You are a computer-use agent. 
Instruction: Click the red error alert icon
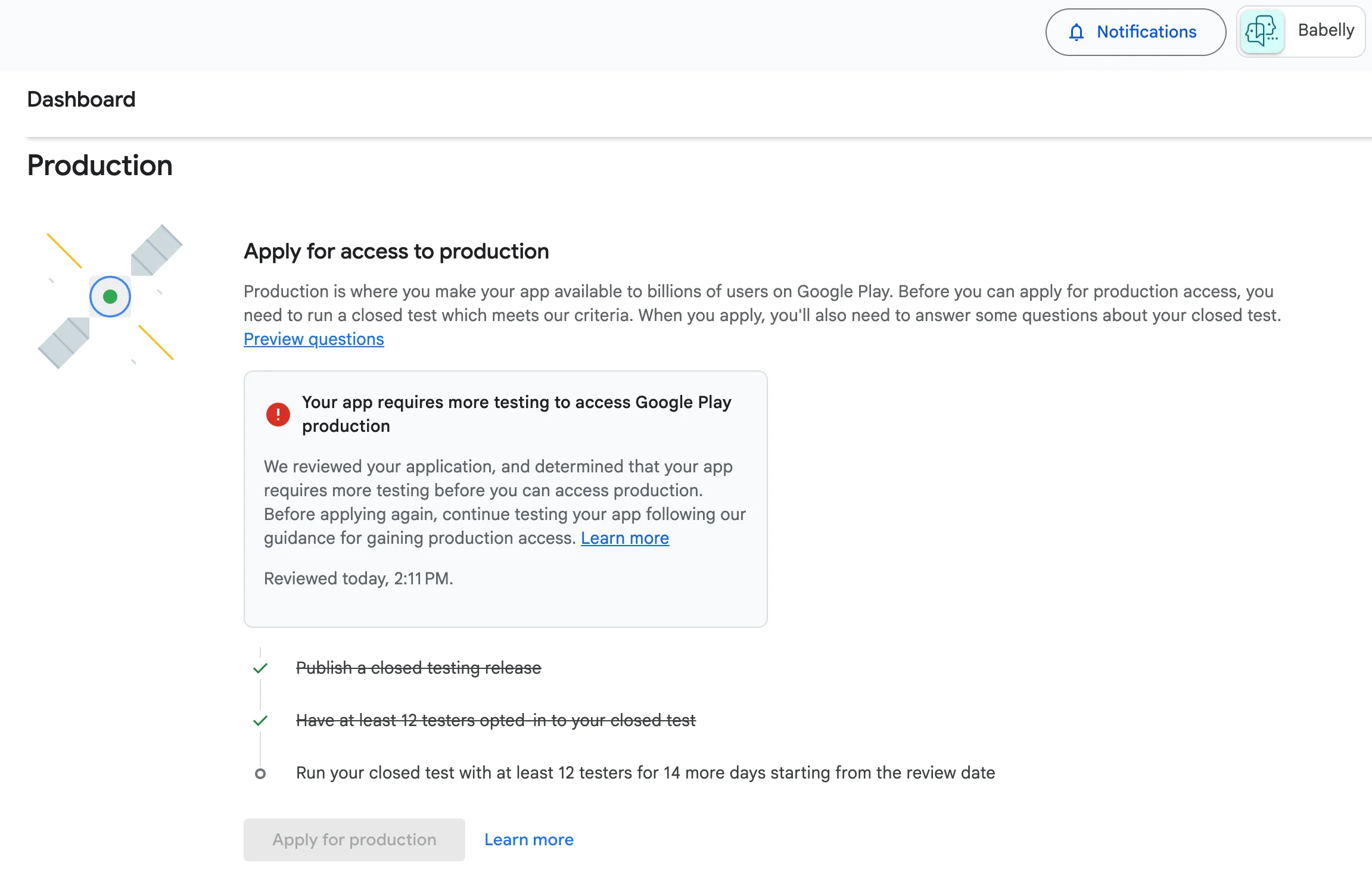[277, 415]
